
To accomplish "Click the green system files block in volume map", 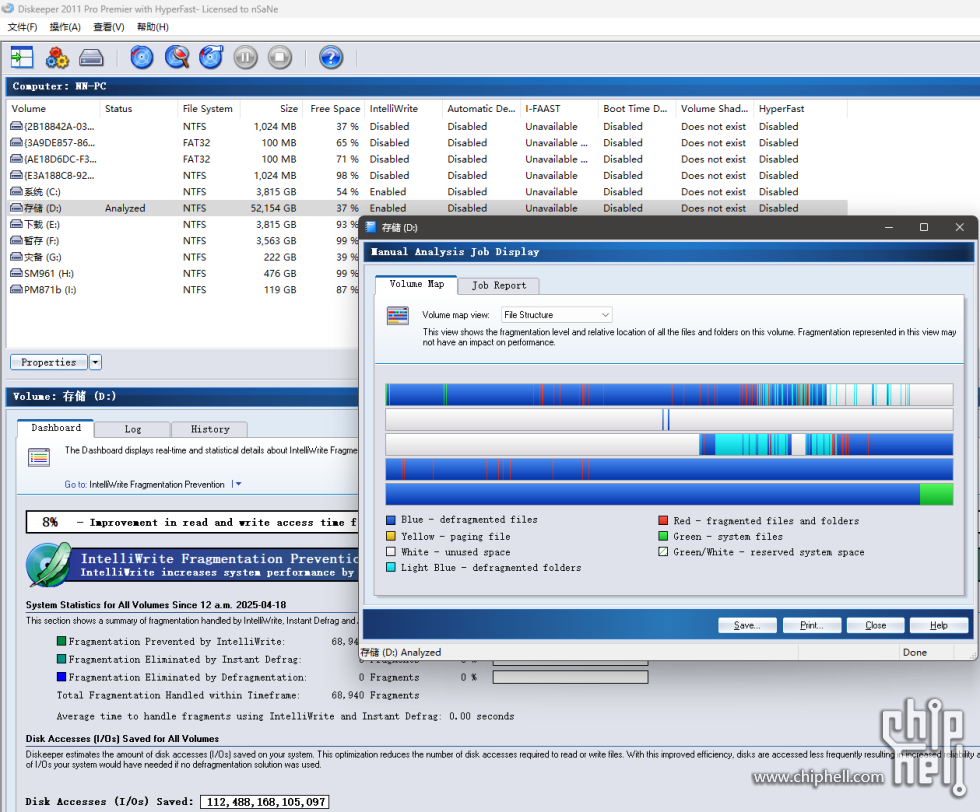I will click(936, 494).
